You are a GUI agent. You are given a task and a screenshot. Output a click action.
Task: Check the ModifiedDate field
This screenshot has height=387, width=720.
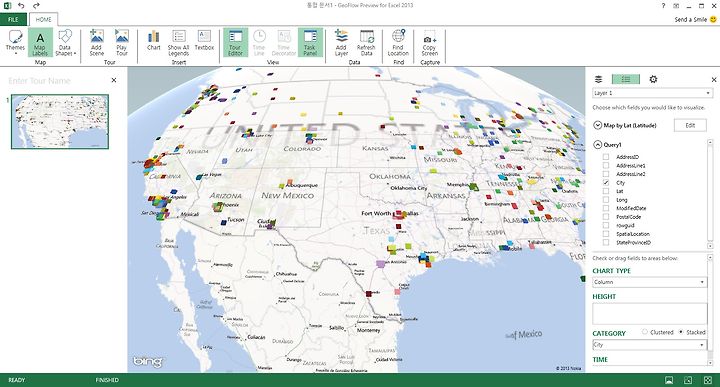pos(606,208)
